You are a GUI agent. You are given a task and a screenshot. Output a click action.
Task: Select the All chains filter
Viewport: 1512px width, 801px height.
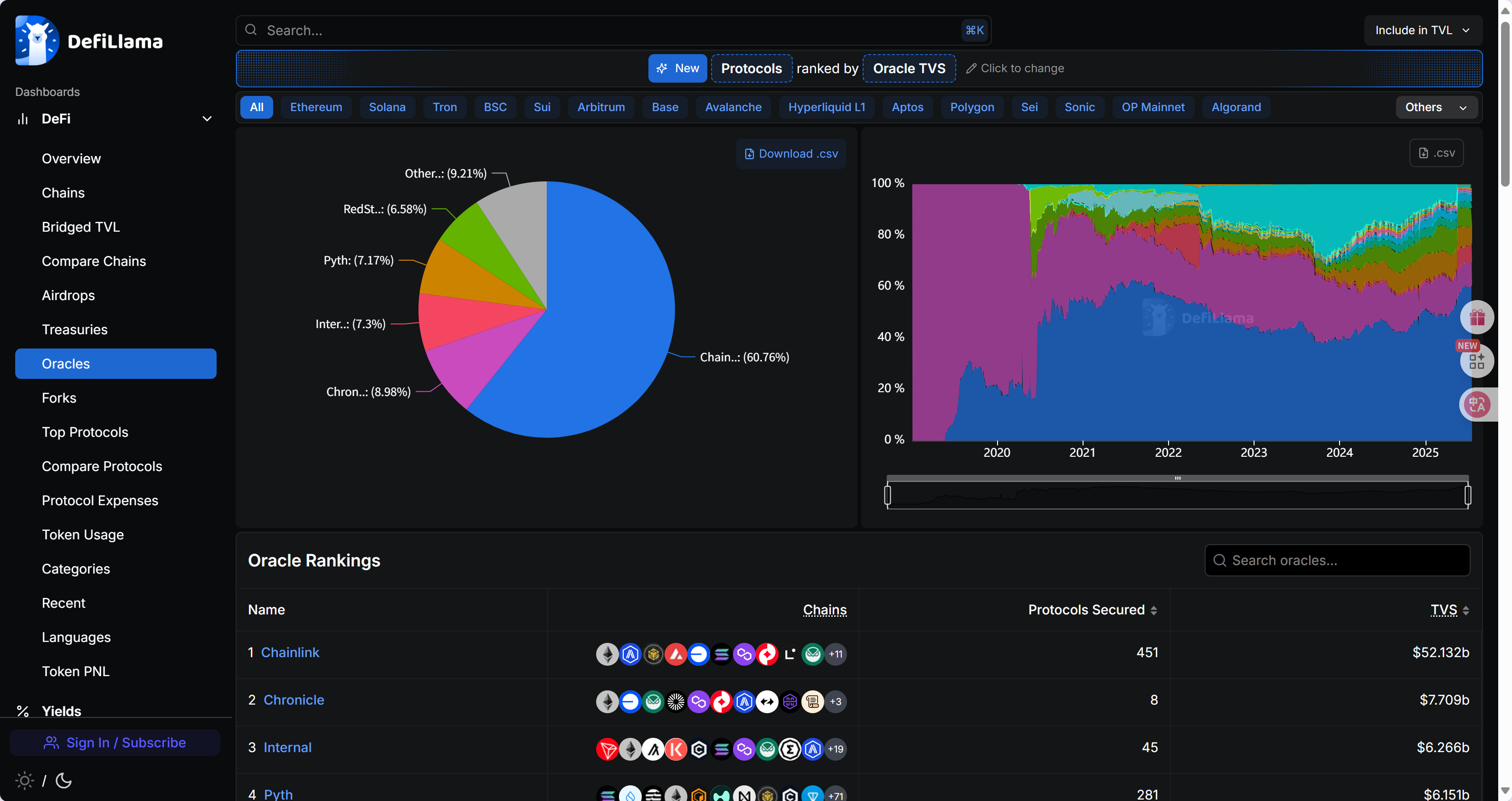click(x=257, y=107)
